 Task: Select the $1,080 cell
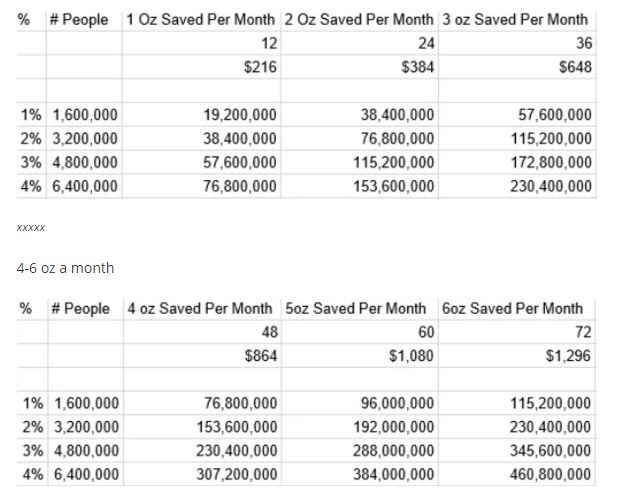(x=411, y=356)
